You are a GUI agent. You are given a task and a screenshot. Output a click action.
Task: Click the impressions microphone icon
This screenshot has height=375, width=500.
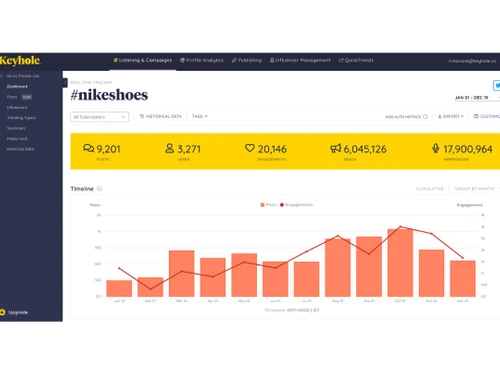pos(436,148)
